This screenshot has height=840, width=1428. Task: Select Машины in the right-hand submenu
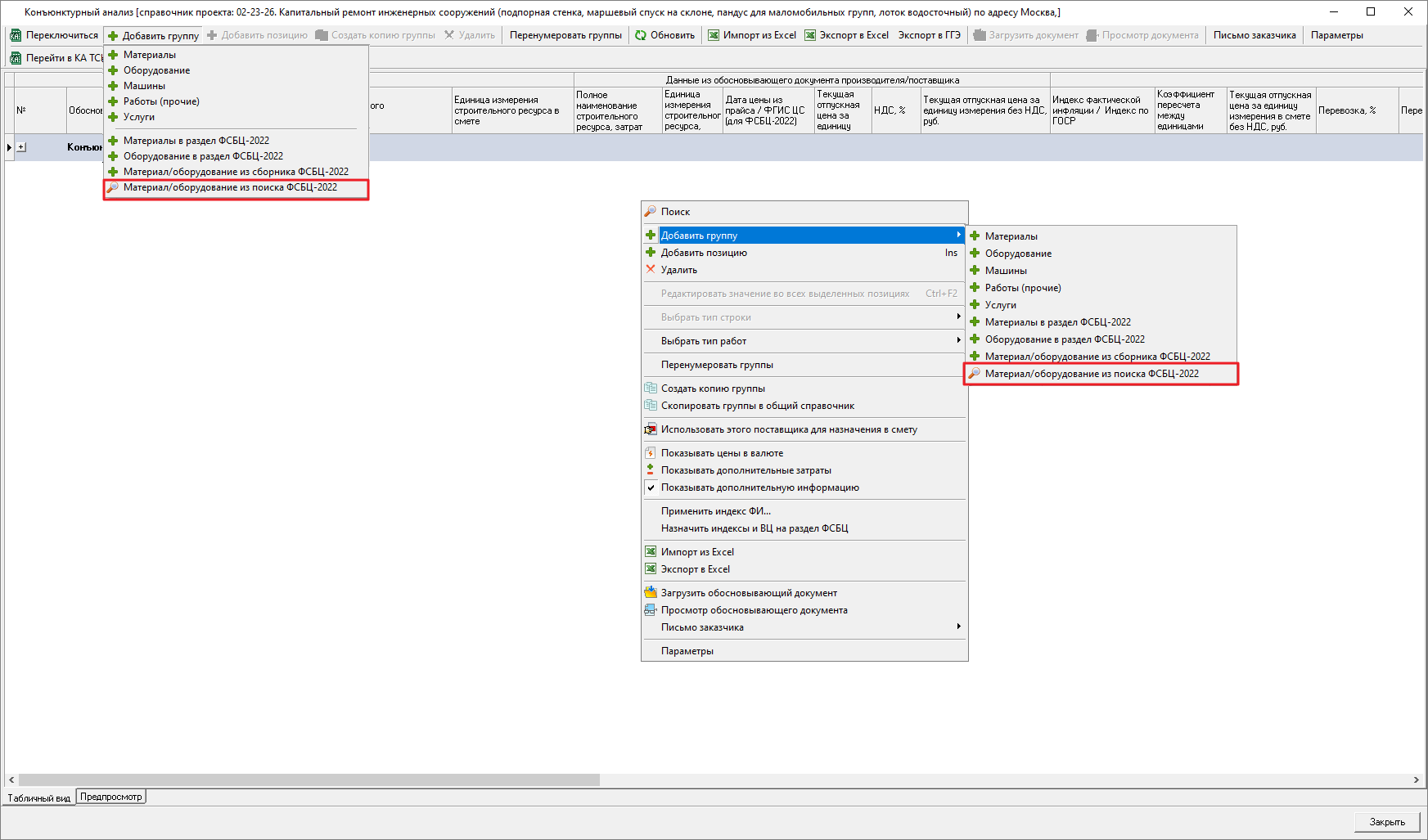(x=1006, y=271)
